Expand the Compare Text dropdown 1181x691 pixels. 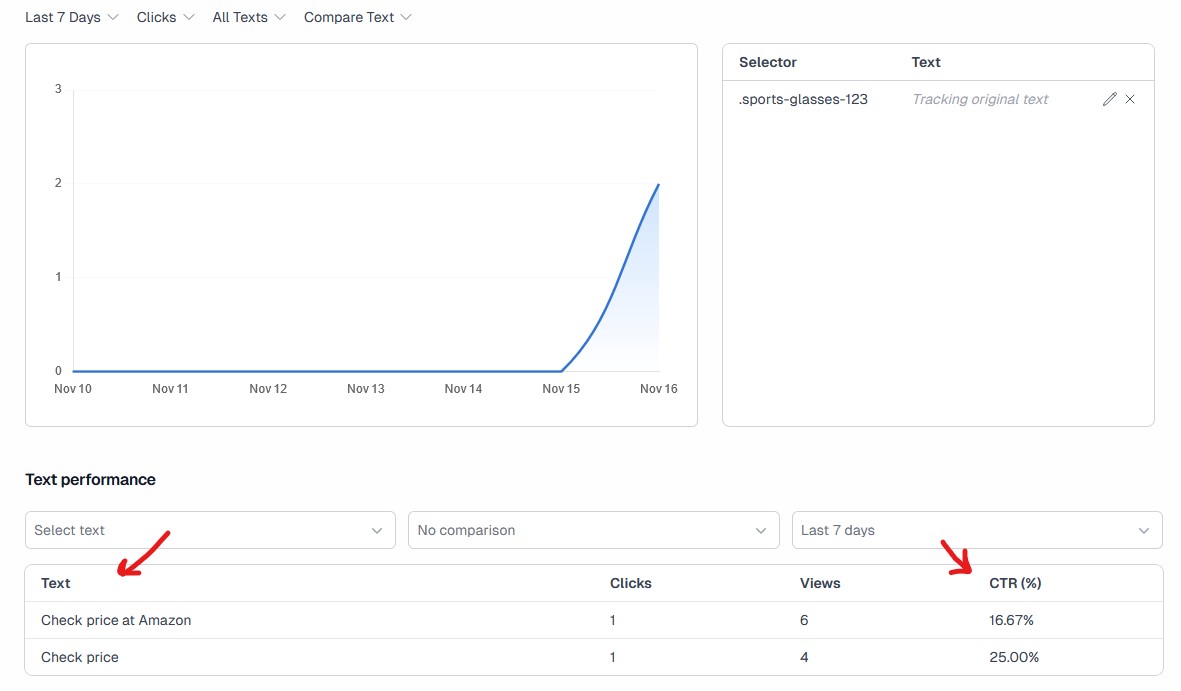coord(357,17)
